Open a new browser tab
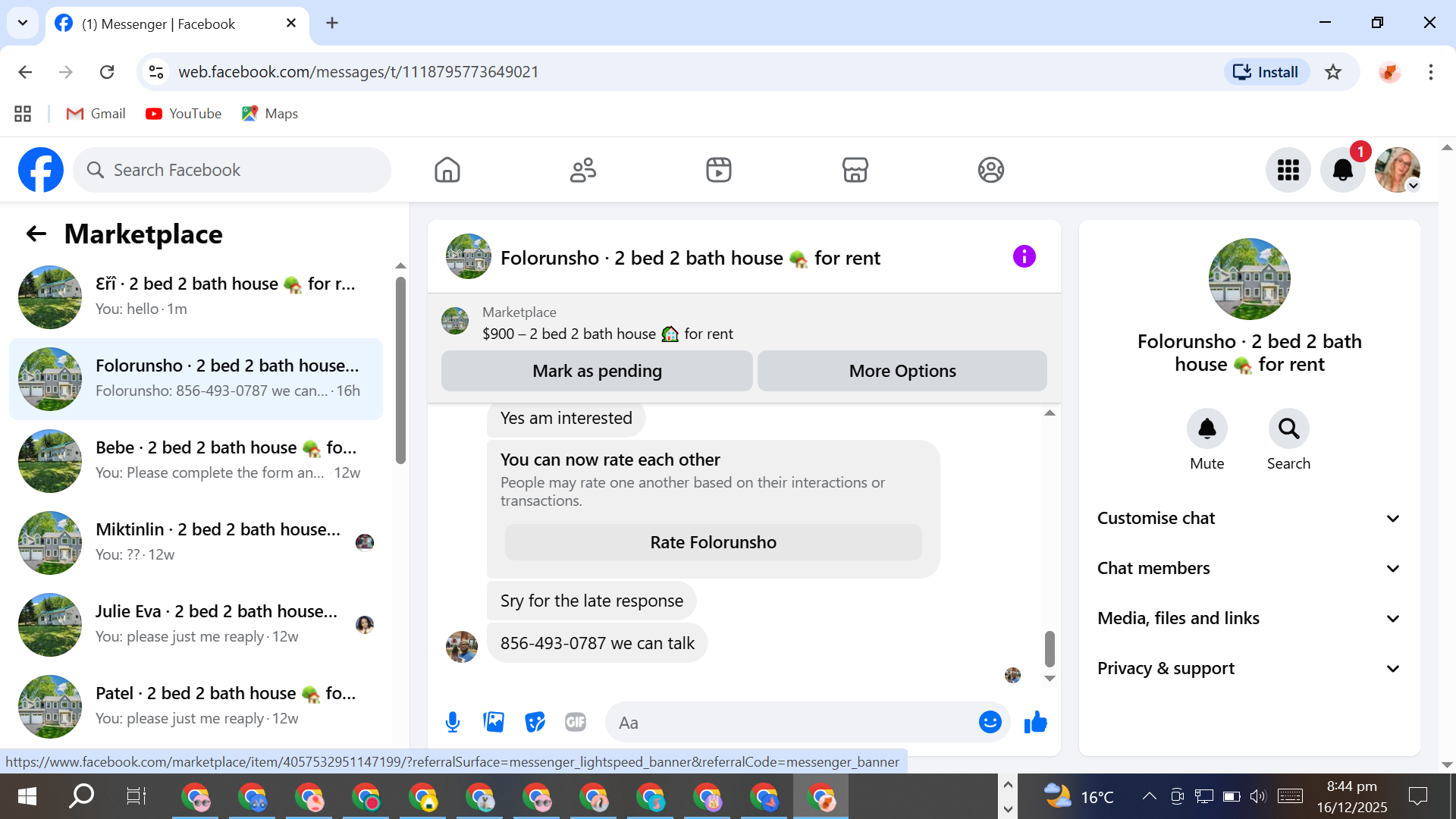The height and width of the screenshot is (819, 1456). (x=332, y=23)
